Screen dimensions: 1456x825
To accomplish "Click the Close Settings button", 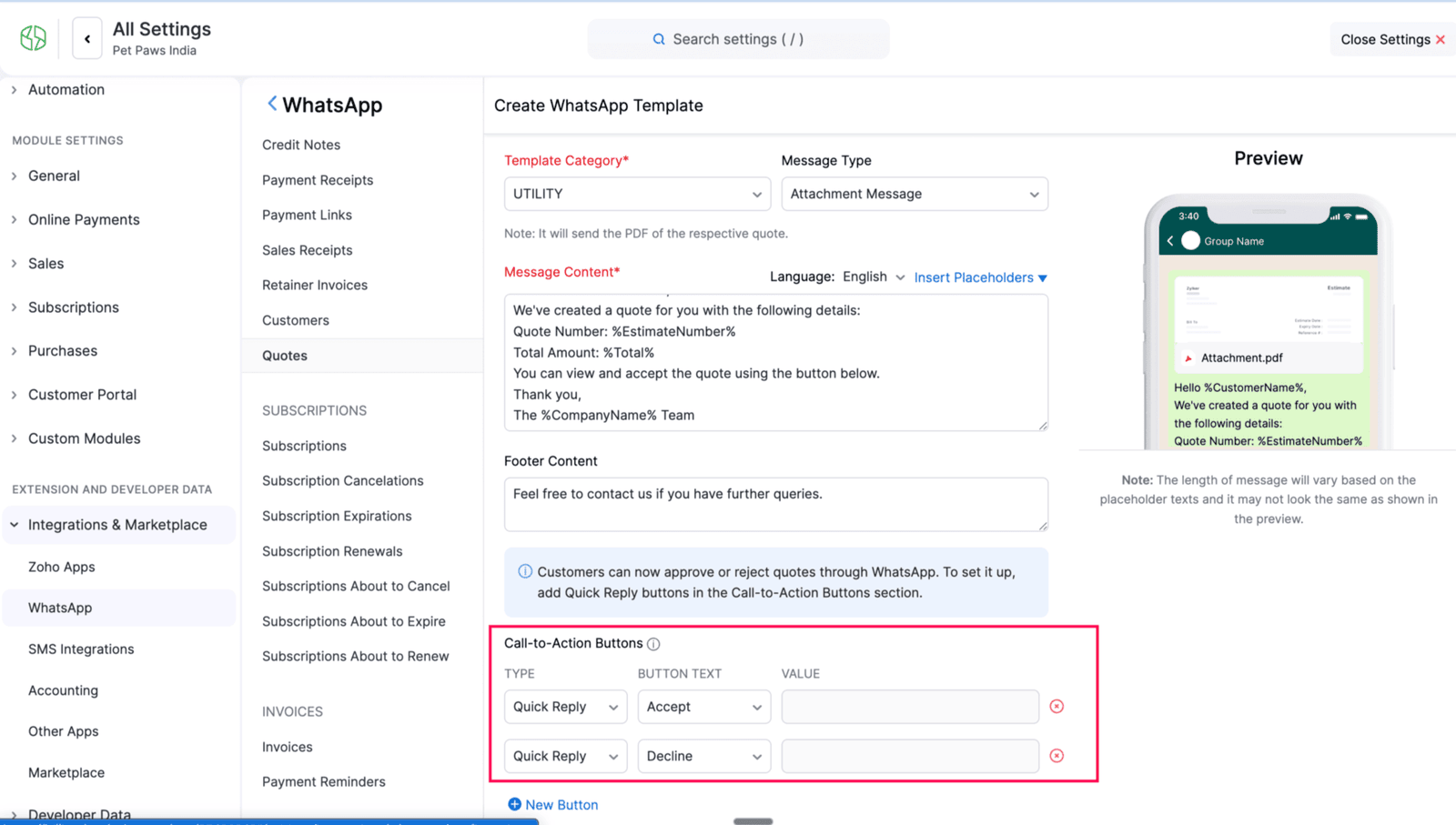I will (x=1391, y=39).
